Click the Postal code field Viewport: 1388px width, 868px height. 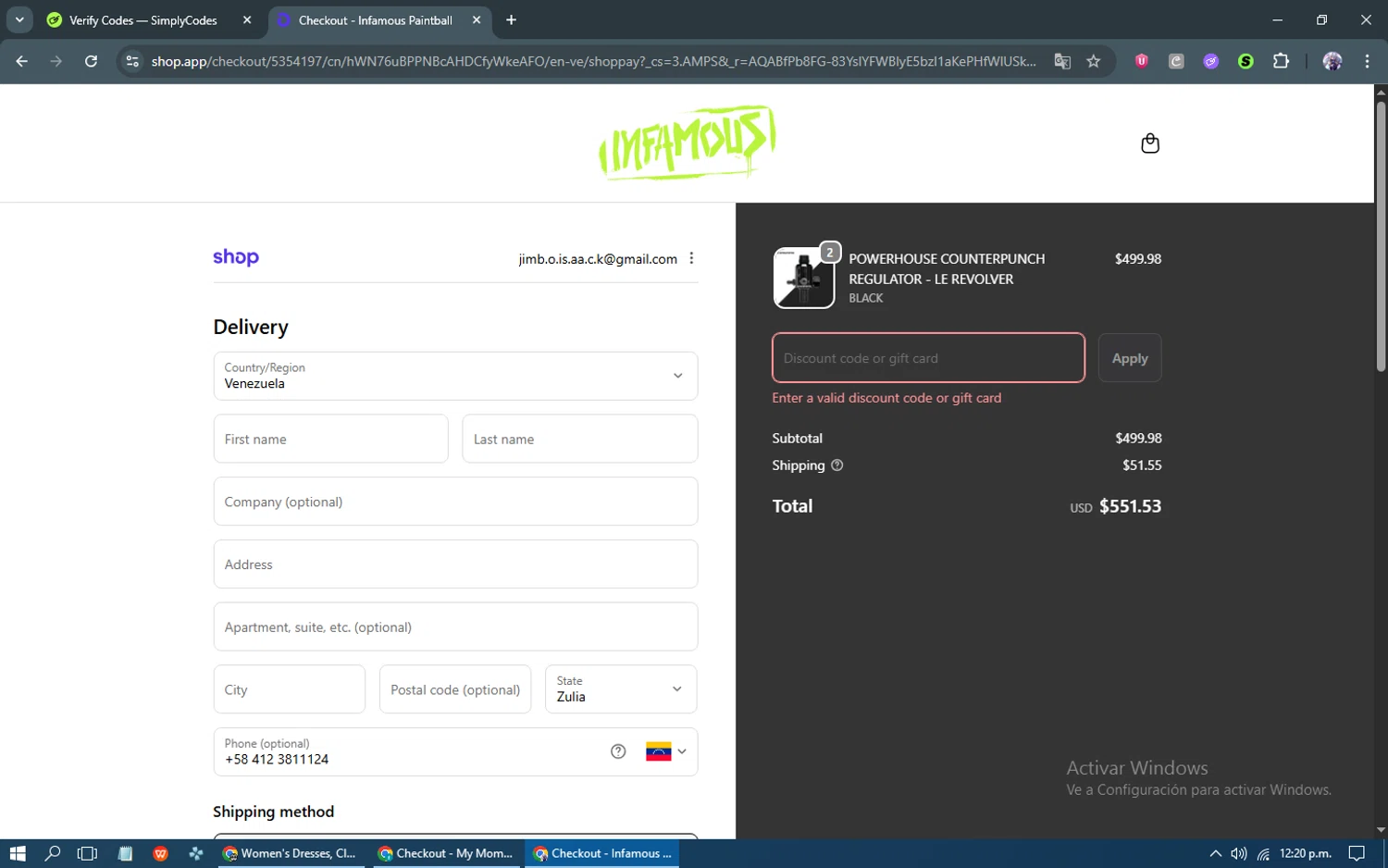click(455, 689)
